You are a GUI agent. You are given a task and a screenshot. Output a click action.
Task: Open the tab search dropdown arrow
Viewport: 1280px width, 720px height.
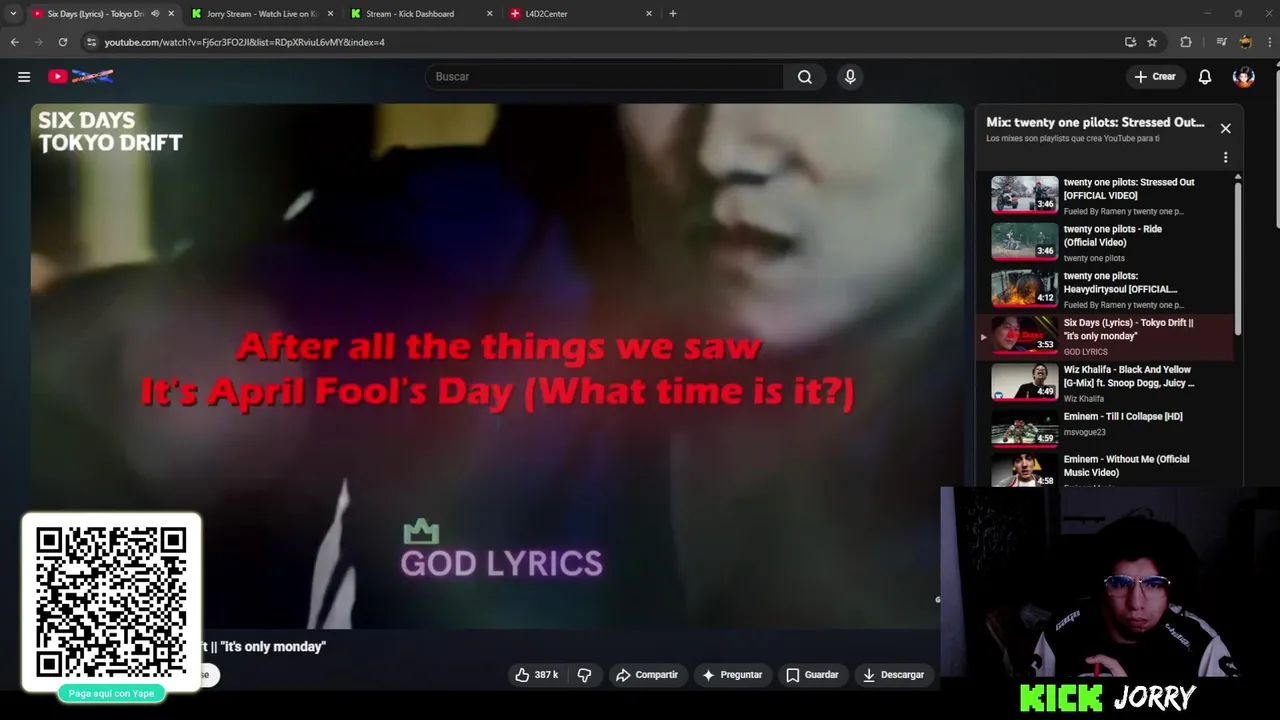(13, 14)
